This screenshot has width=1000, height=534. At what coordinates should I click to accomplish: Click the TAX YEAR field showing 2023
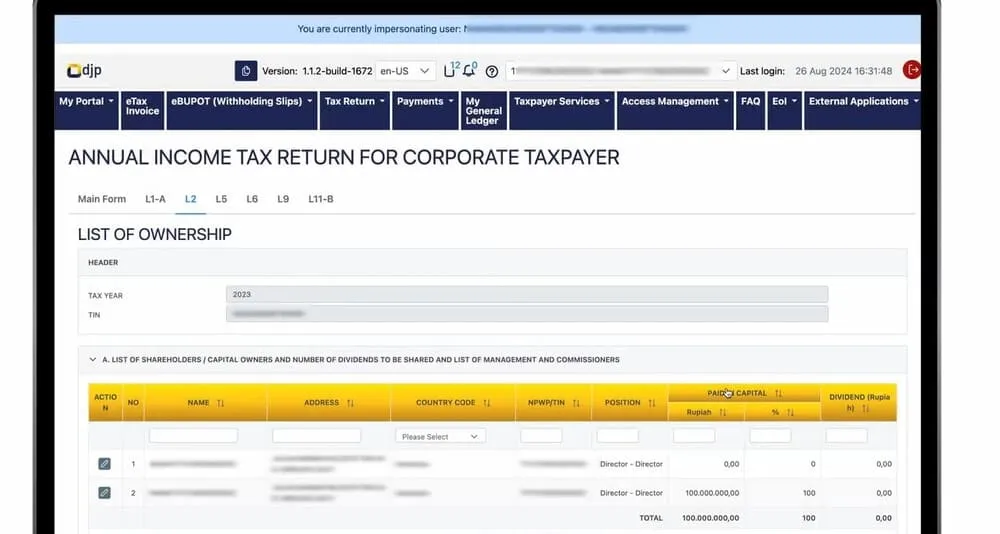(527, 294)
